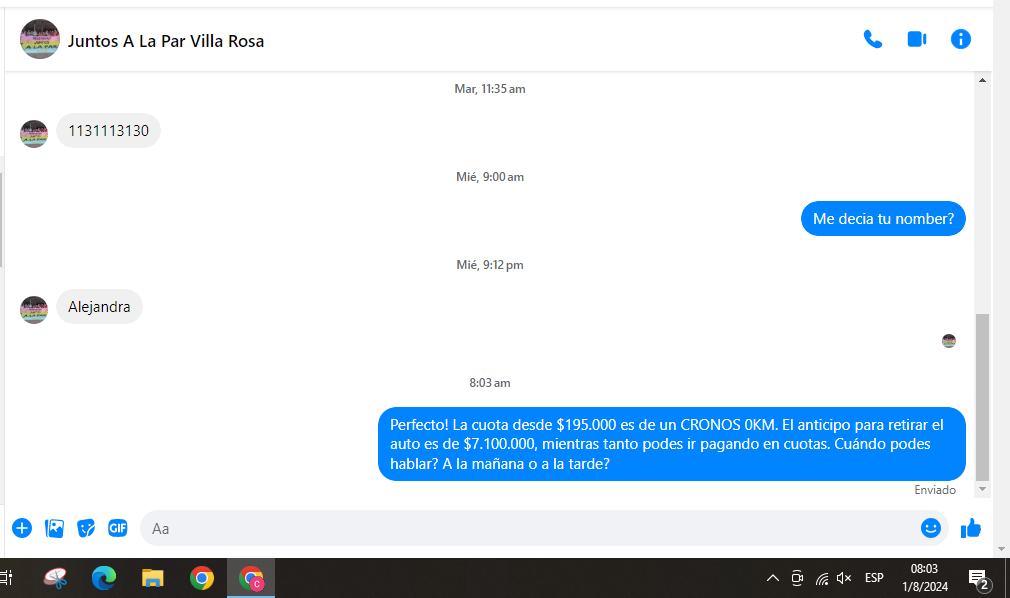Attach a photo or file
The height and width of the screenshot is (598, 1010).
pos(54,528)
